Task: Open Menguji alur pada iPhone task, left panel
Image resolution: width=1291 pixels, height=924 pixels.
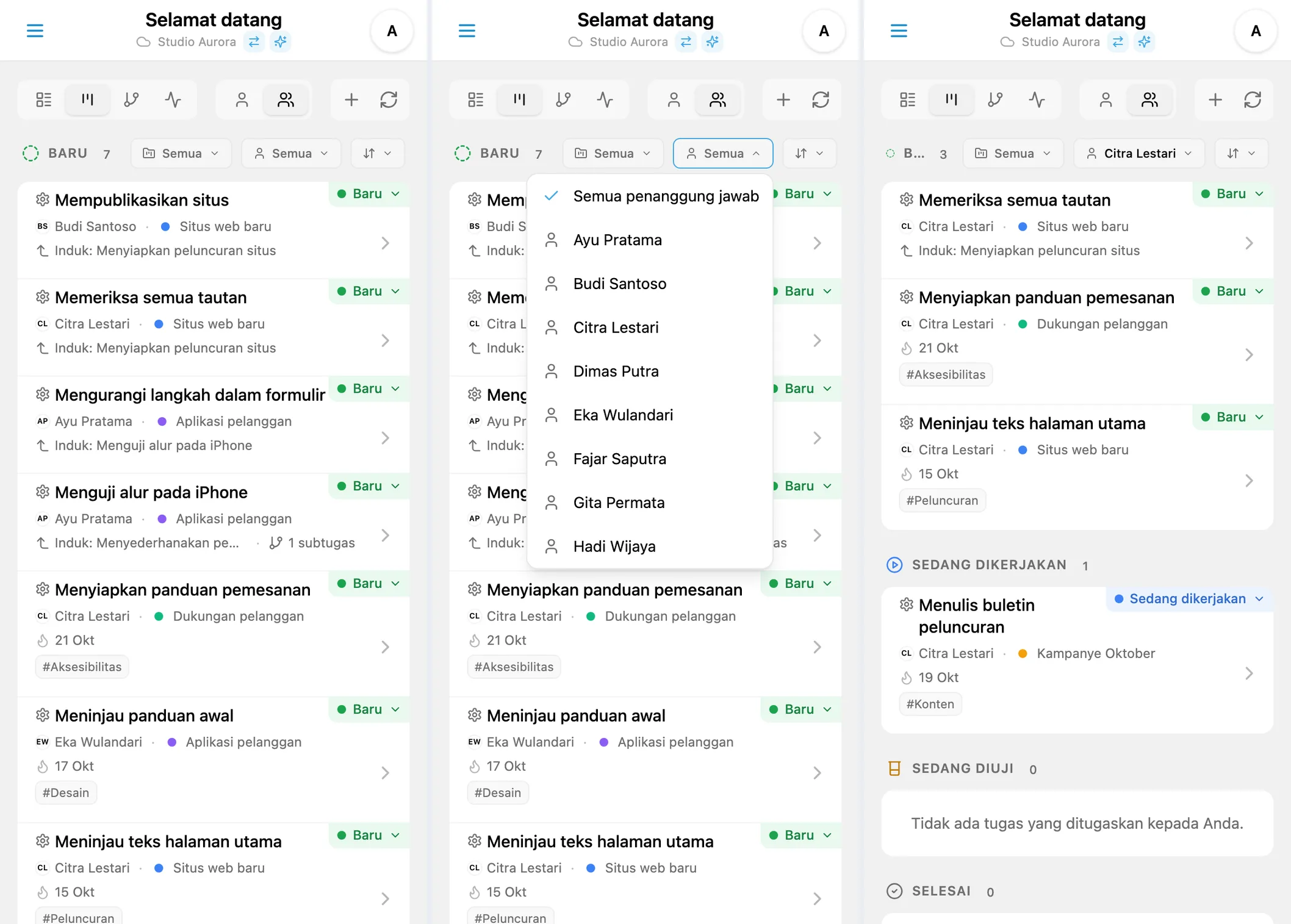Action: click(x=214, y=521)
